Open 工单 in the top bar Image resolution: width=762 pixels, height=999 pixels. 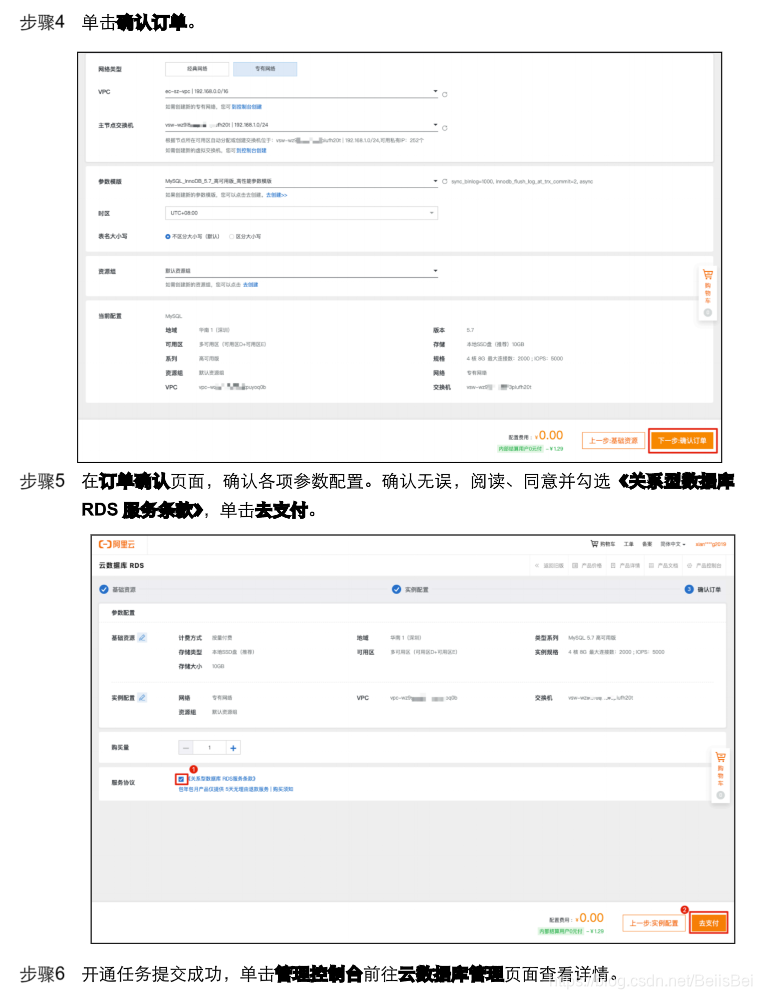[628, 544]
